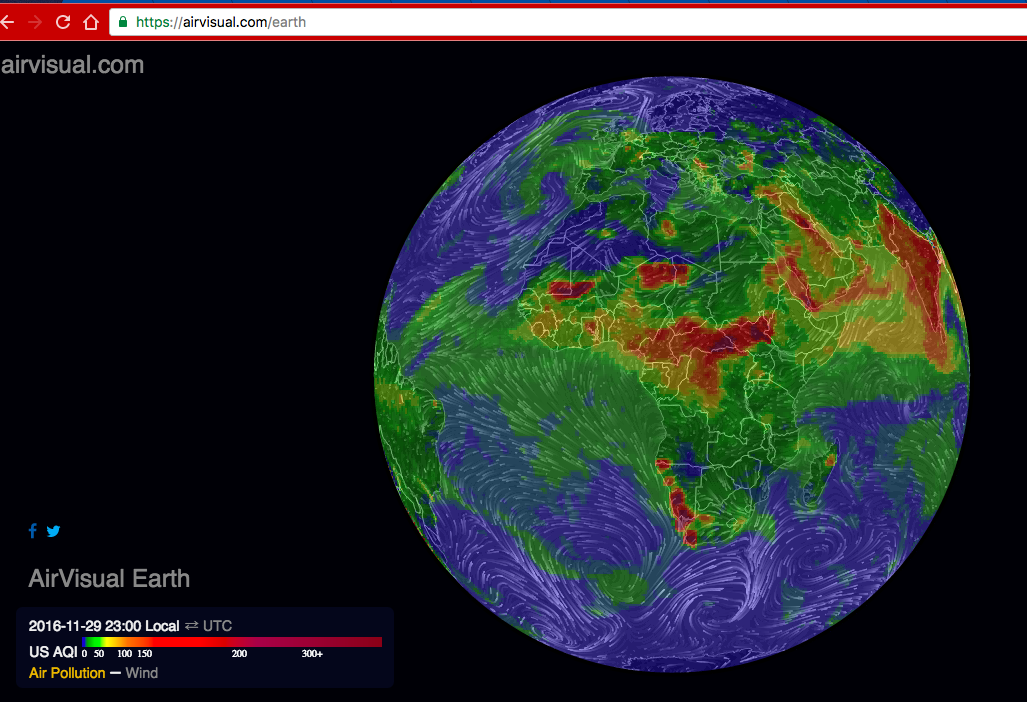Select the Wind overlay option
Viewport: 1027px width, 702px height.
[x=141, y=673]
